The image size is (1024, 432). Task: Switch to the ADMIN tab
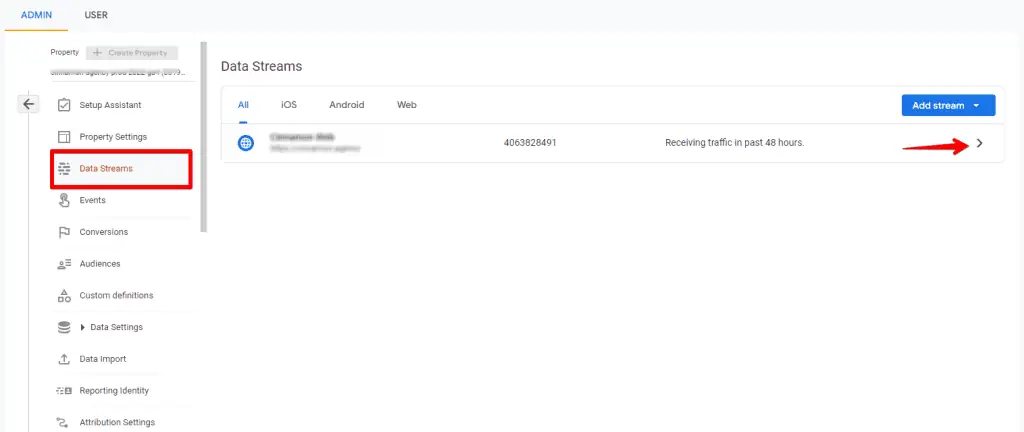point(37,15)
